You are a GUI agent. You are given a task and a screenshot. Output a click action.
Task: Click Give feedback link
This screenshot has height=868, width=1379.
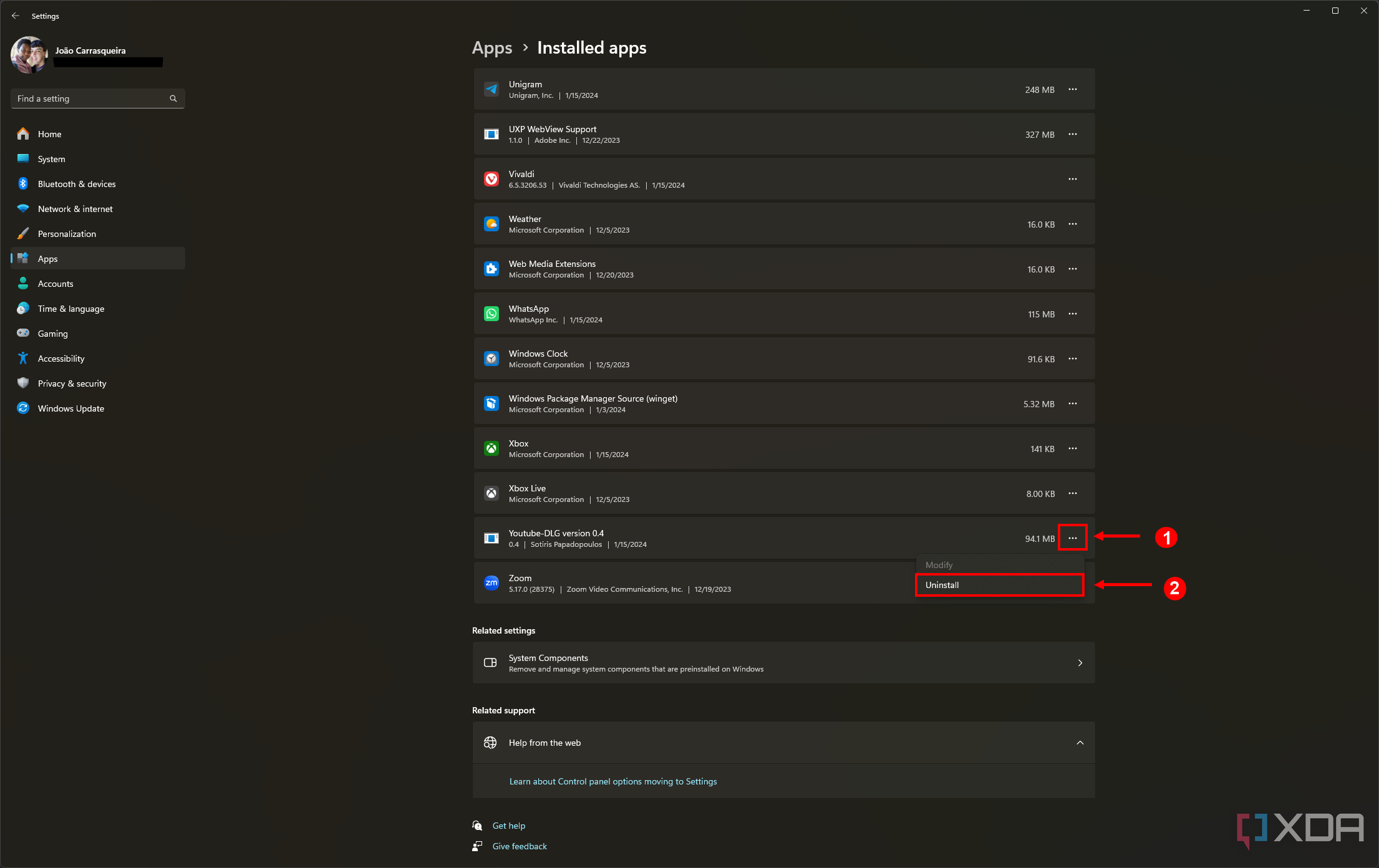(x=520, y=847)
